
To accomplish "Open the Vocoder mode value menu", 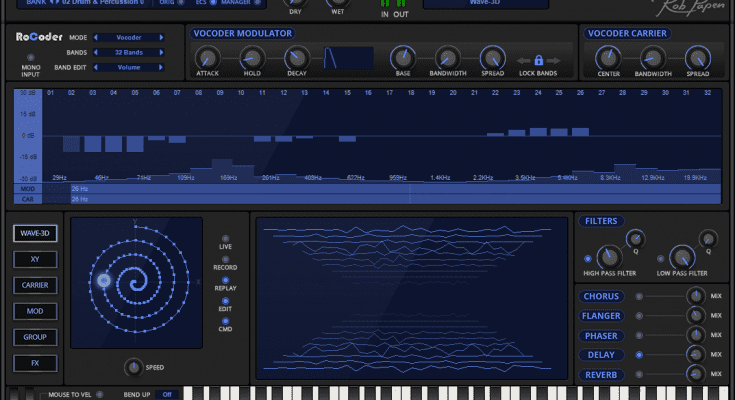I will tap(129, 38).
